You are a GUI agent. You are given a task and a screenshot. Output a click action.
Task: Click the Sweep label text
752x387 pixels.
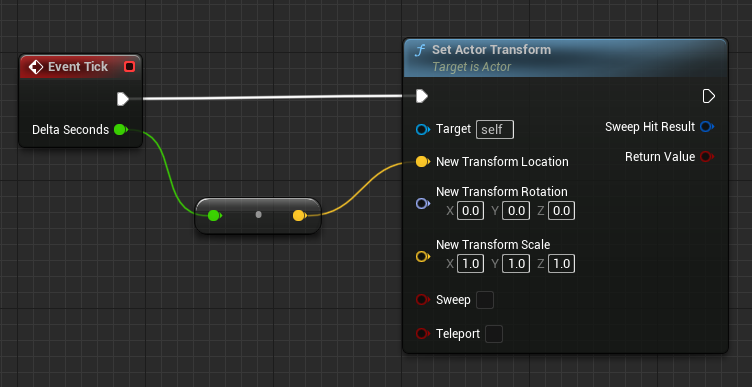click(x=453, y=300)
